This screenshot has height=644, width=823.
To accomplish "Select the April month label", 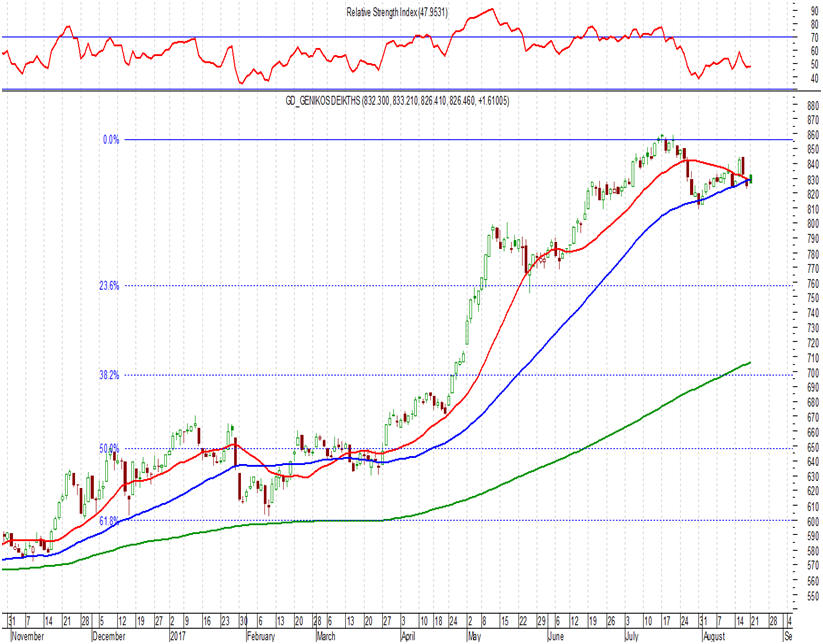I will (408, 636).
